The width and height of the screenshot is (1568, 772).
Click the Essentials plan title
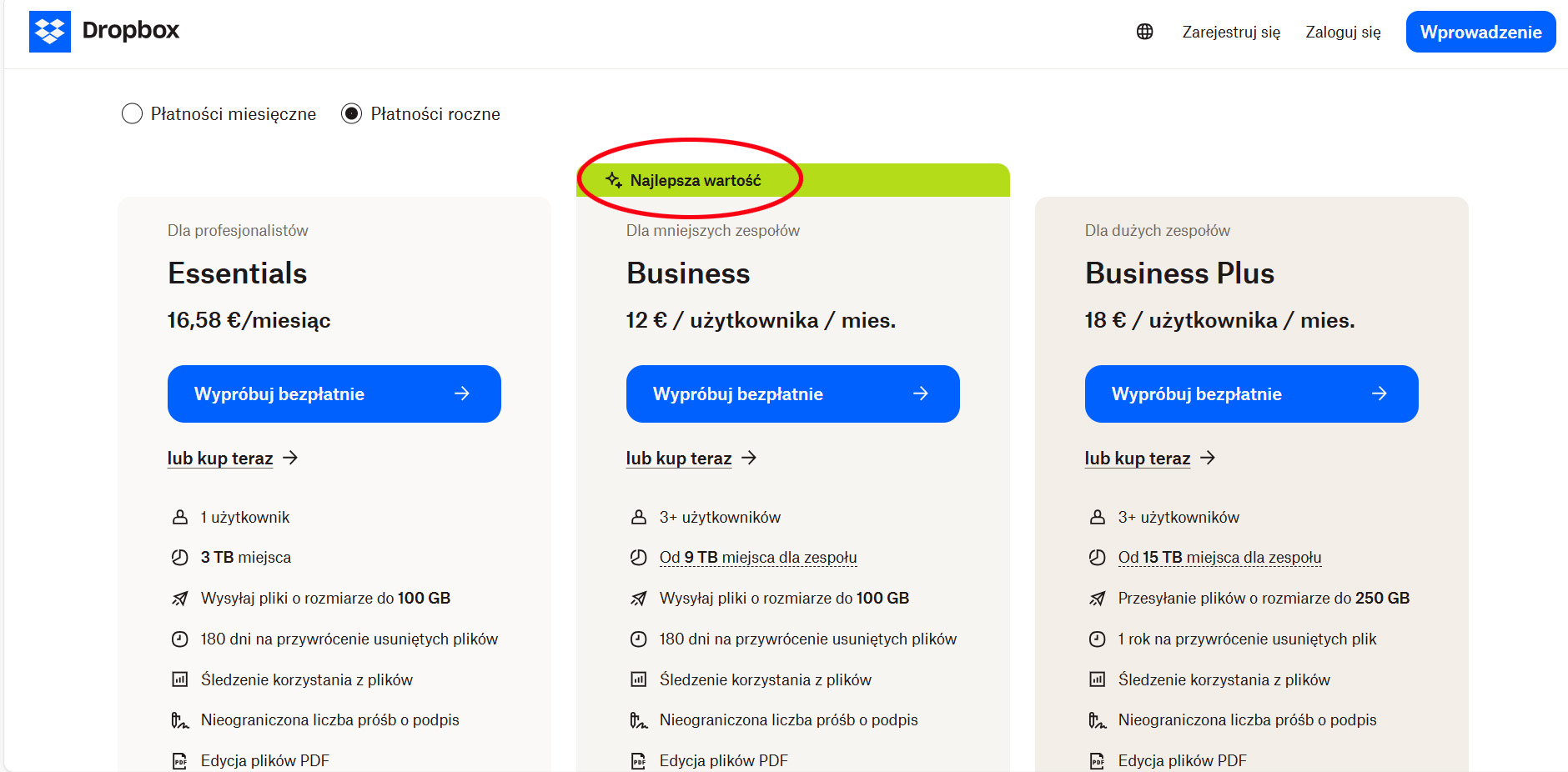[238, 273]
